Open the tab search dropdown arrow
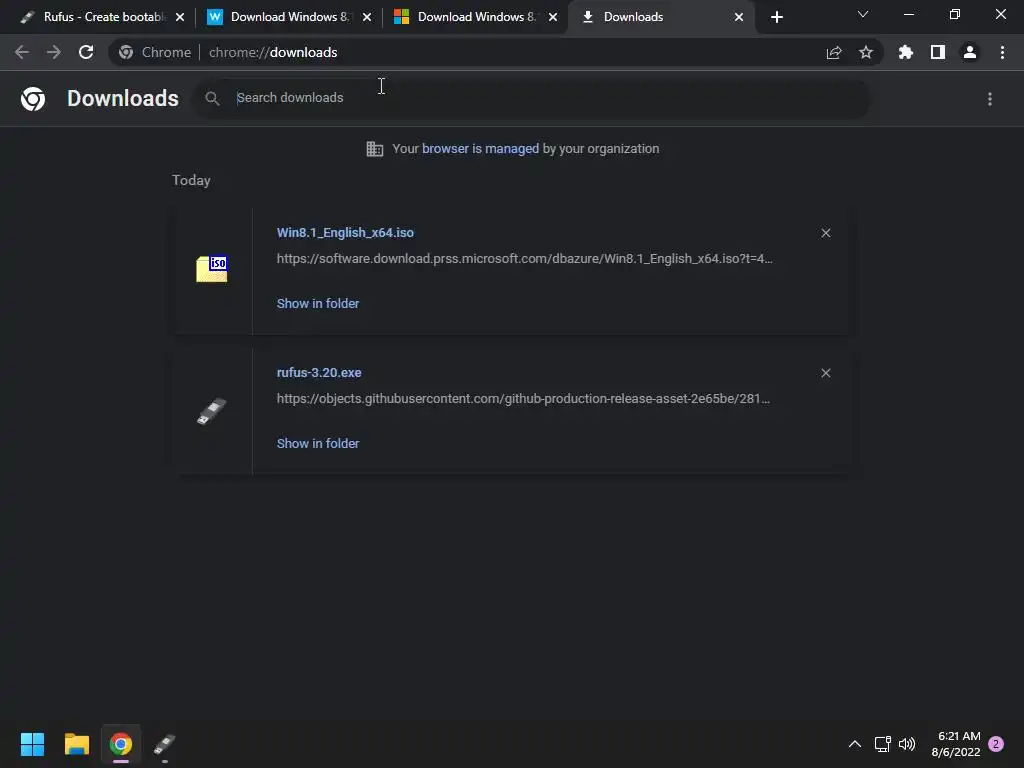Viewport: 1024px width, 768px height. [x=863, y=14]
